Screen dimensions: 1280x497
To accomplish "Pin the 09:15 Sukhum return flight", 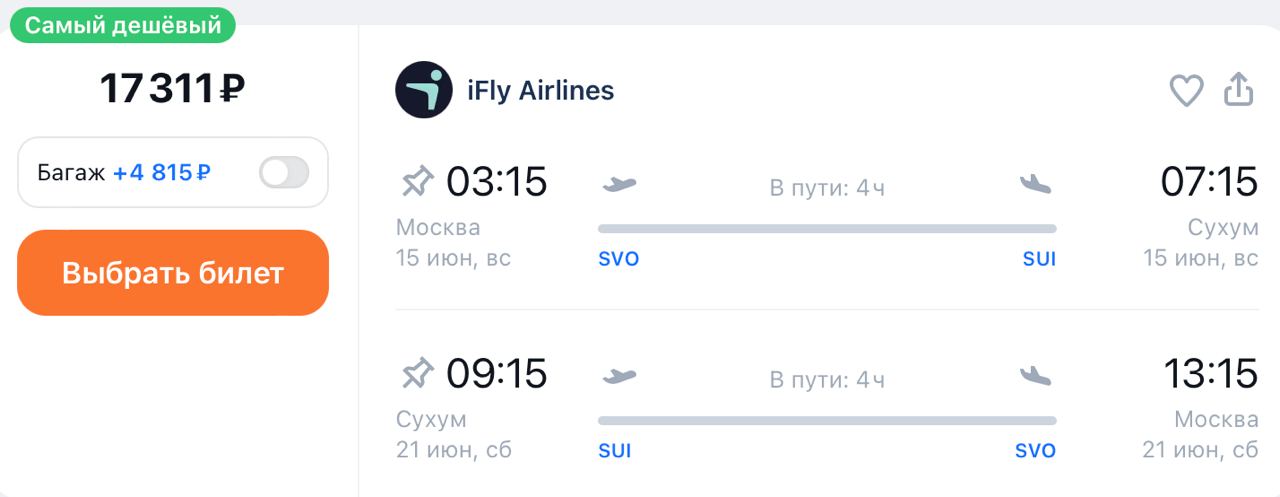I will tap(417, 374).
